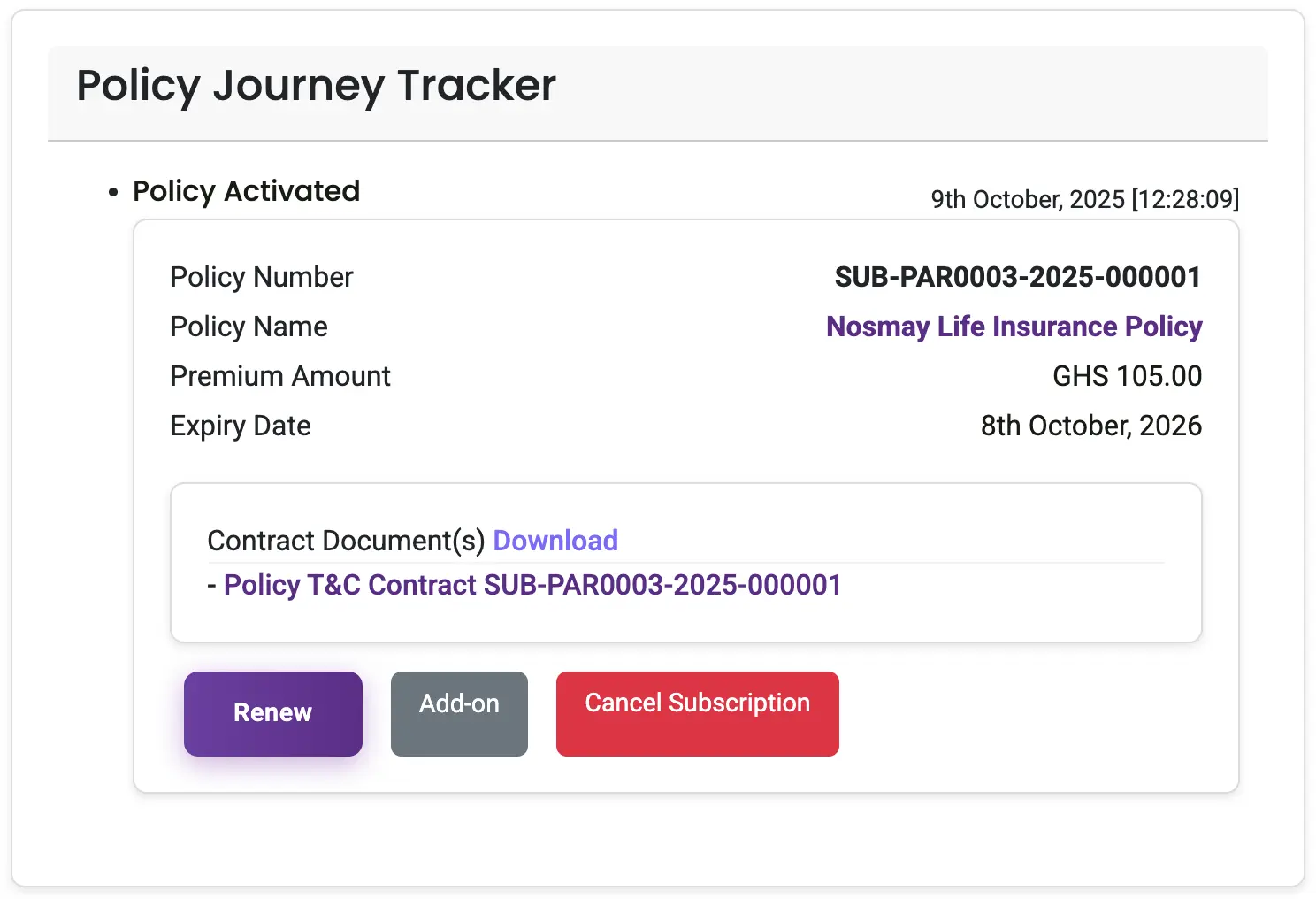Click the Expiry Date field label
This screenshot has height=899, width=1316.
240,426
